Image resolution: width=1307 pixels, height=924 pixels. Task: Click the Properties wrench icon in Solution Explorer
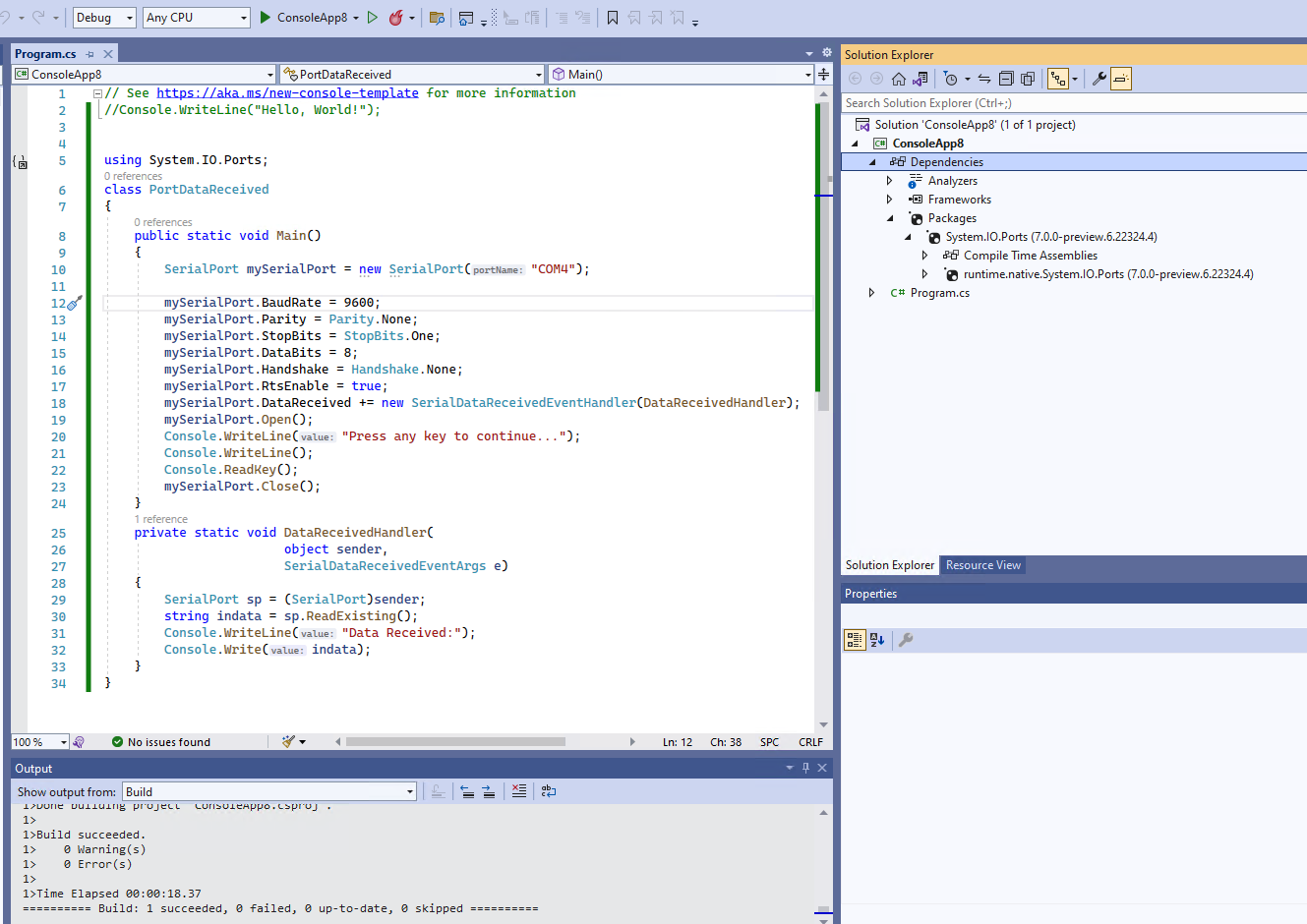pyautogui.click(x=1099, y=78)
